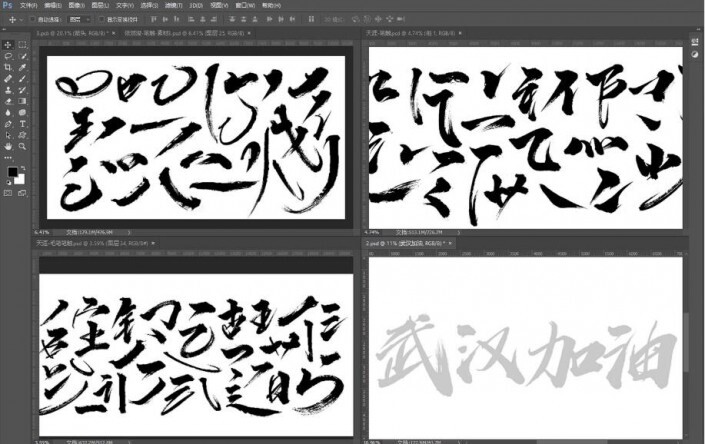The height and width of the screenshot is (444, 705).
Task: Select the Eyedropper tool
Action: coord(22,67)
